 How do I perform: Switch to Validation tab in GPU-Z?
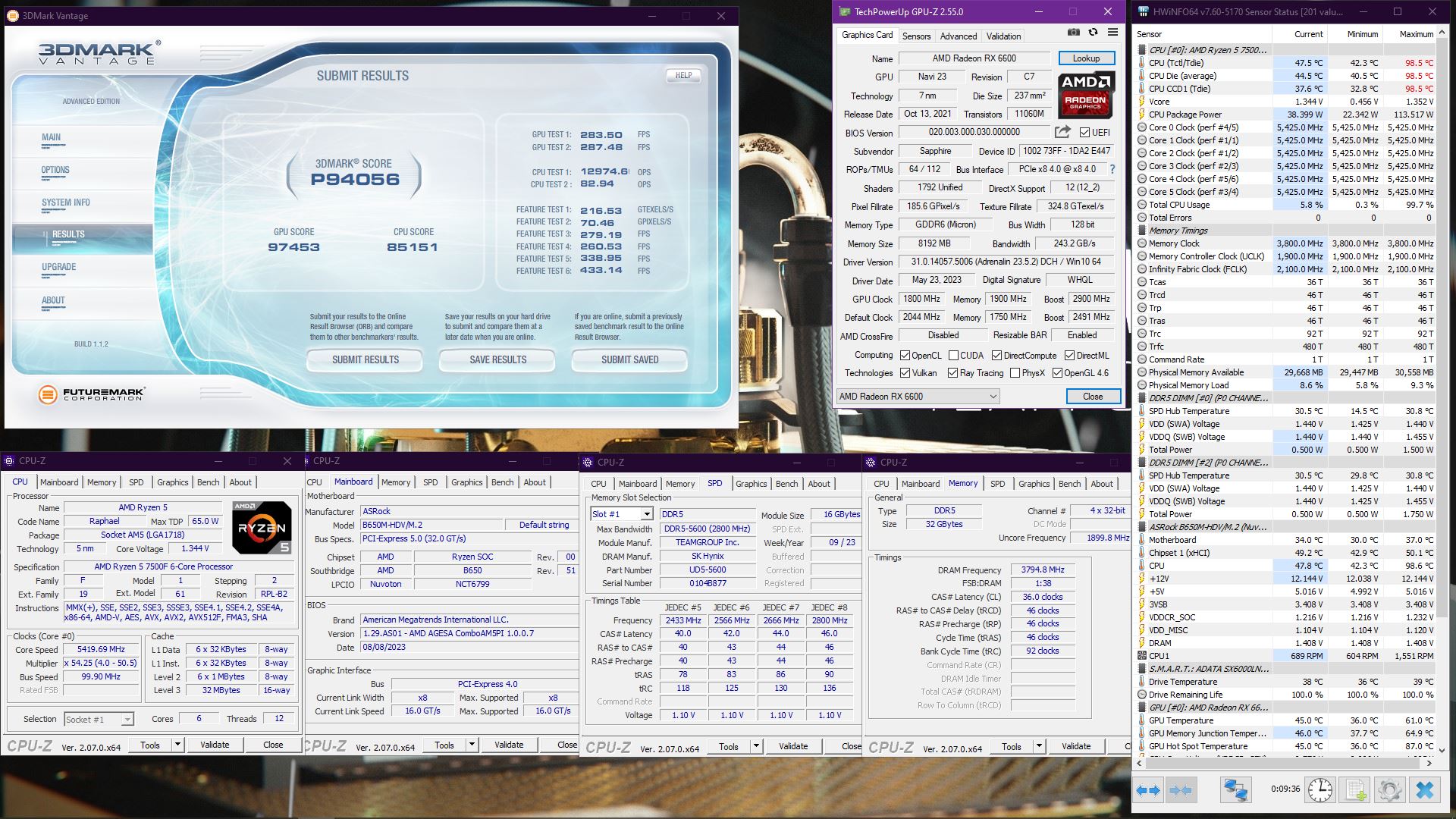pyautogui.click(x=1003, y=36)
